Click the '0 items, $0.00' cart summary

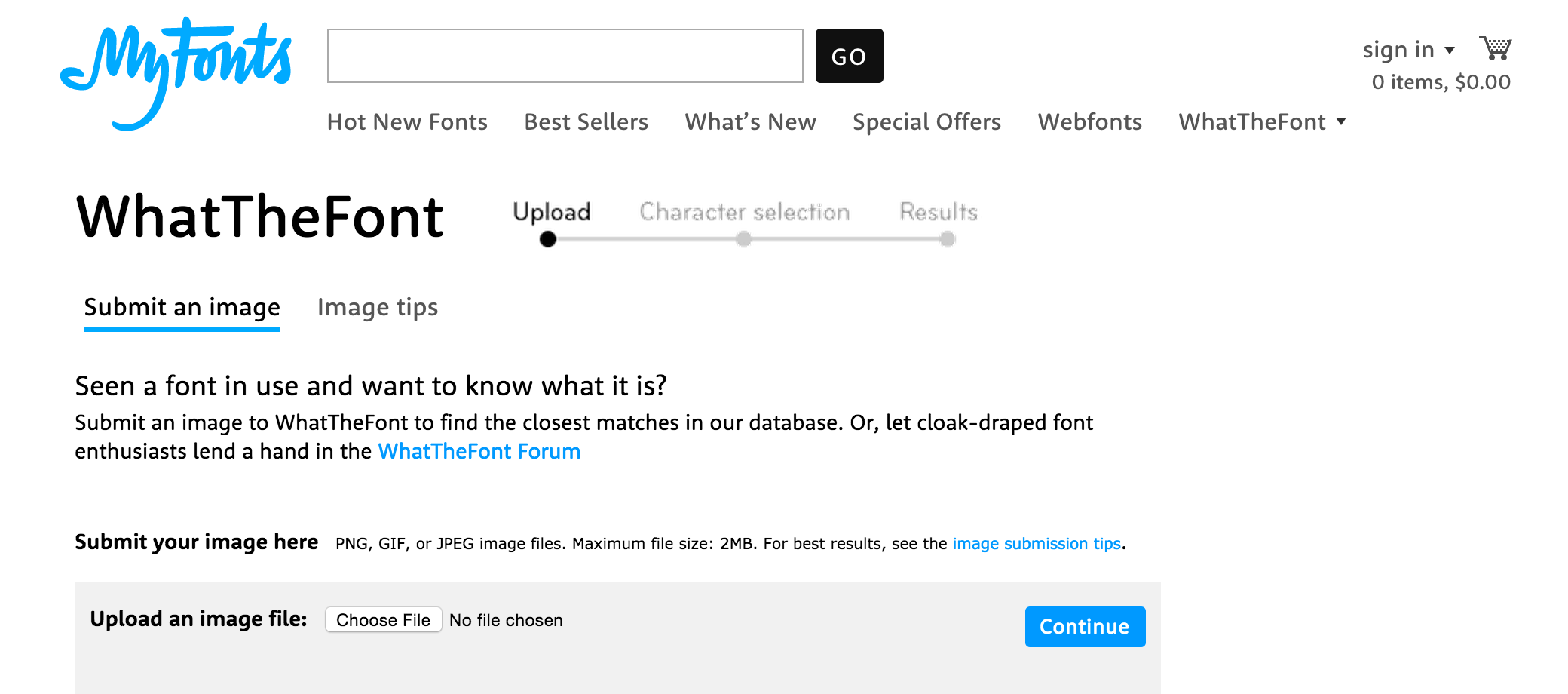pos(1441,82)
